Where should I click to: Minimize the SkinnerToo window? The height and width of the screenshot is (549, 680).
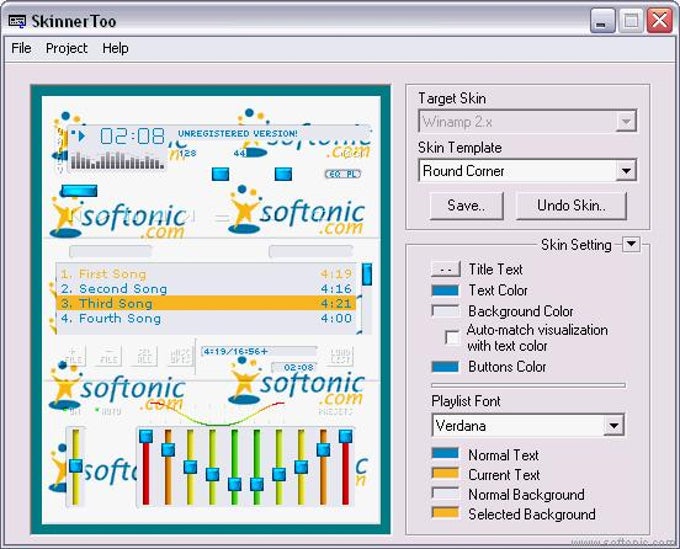pos(602,21)
